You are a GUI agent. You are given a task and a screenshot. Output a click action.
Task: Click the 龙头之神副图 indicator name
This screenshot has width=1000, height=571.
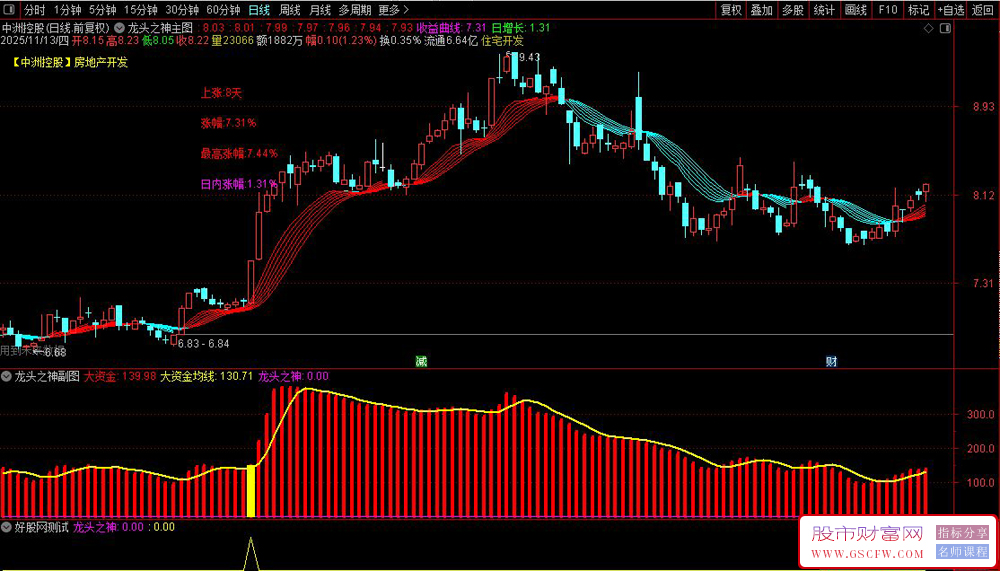(x=47, y=376)
